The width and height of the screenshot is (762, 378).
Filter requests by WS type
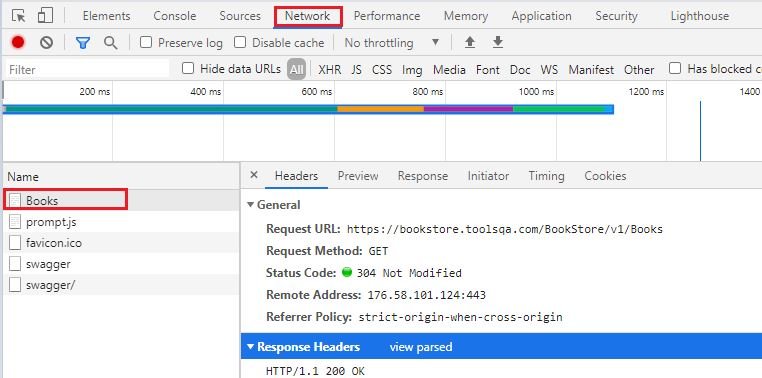tap(549, 70)
